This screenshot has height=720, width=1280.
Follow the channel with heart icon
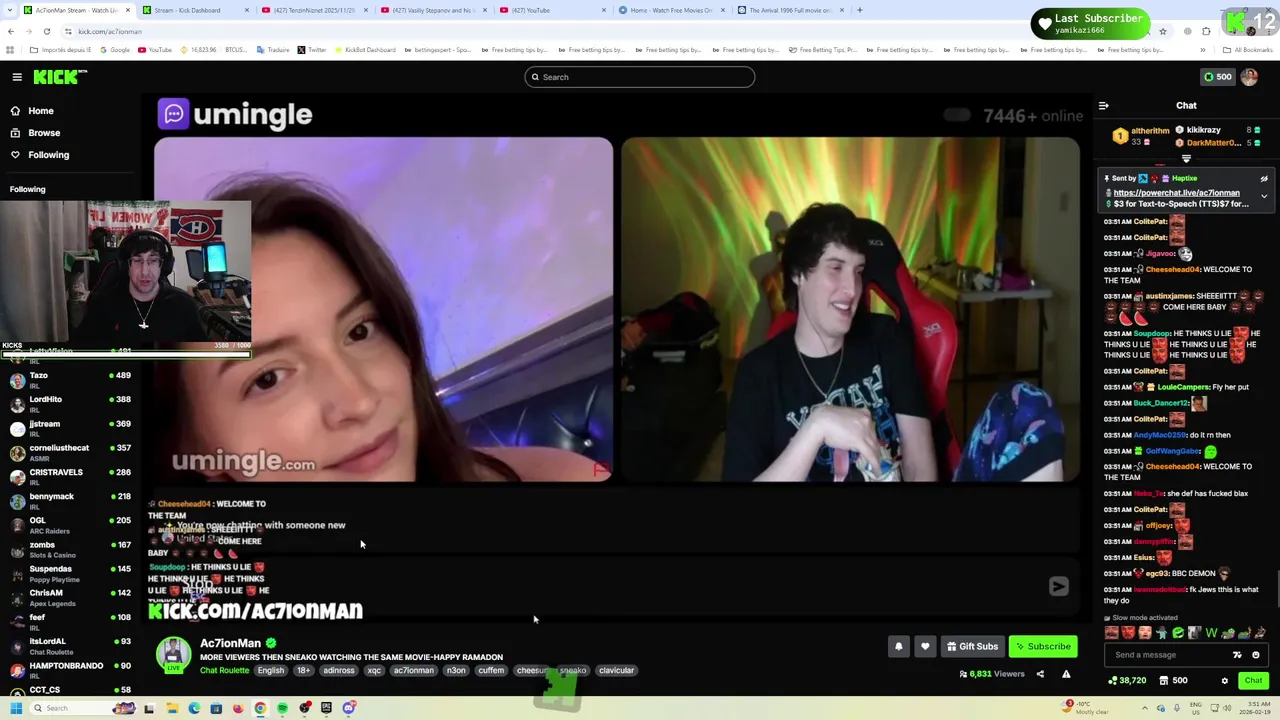point(925,646)
